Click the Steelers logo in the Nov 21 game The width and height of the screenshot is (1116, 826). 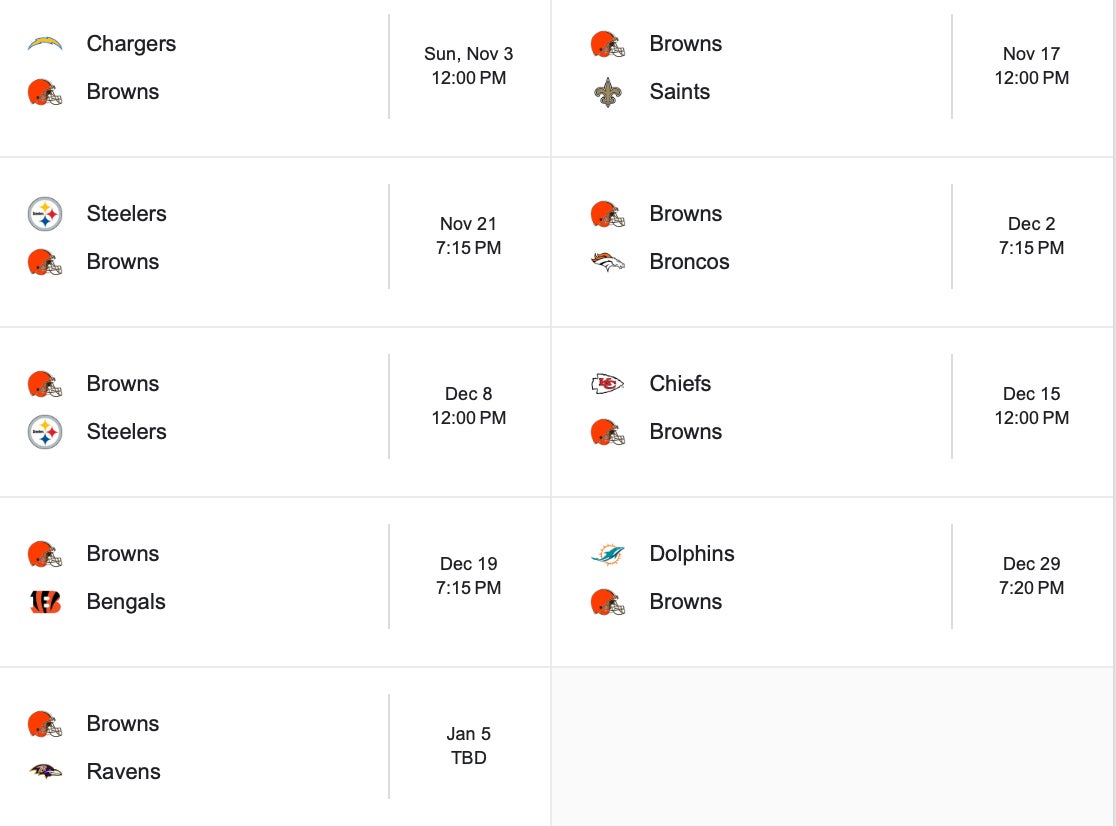(x=45, y=214)
